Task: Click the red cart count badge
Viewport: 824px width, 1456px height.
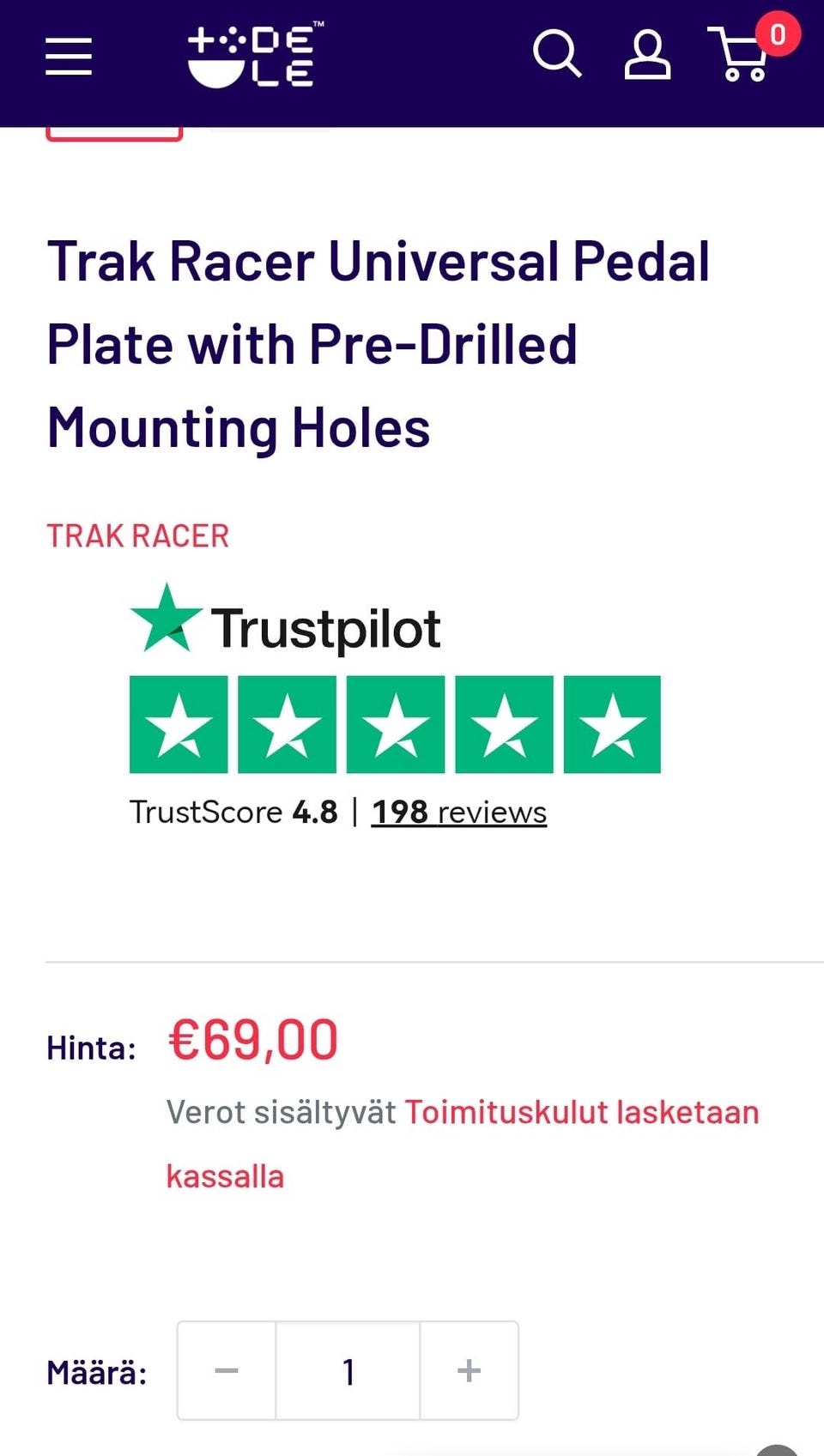Action: coord(778,35)
